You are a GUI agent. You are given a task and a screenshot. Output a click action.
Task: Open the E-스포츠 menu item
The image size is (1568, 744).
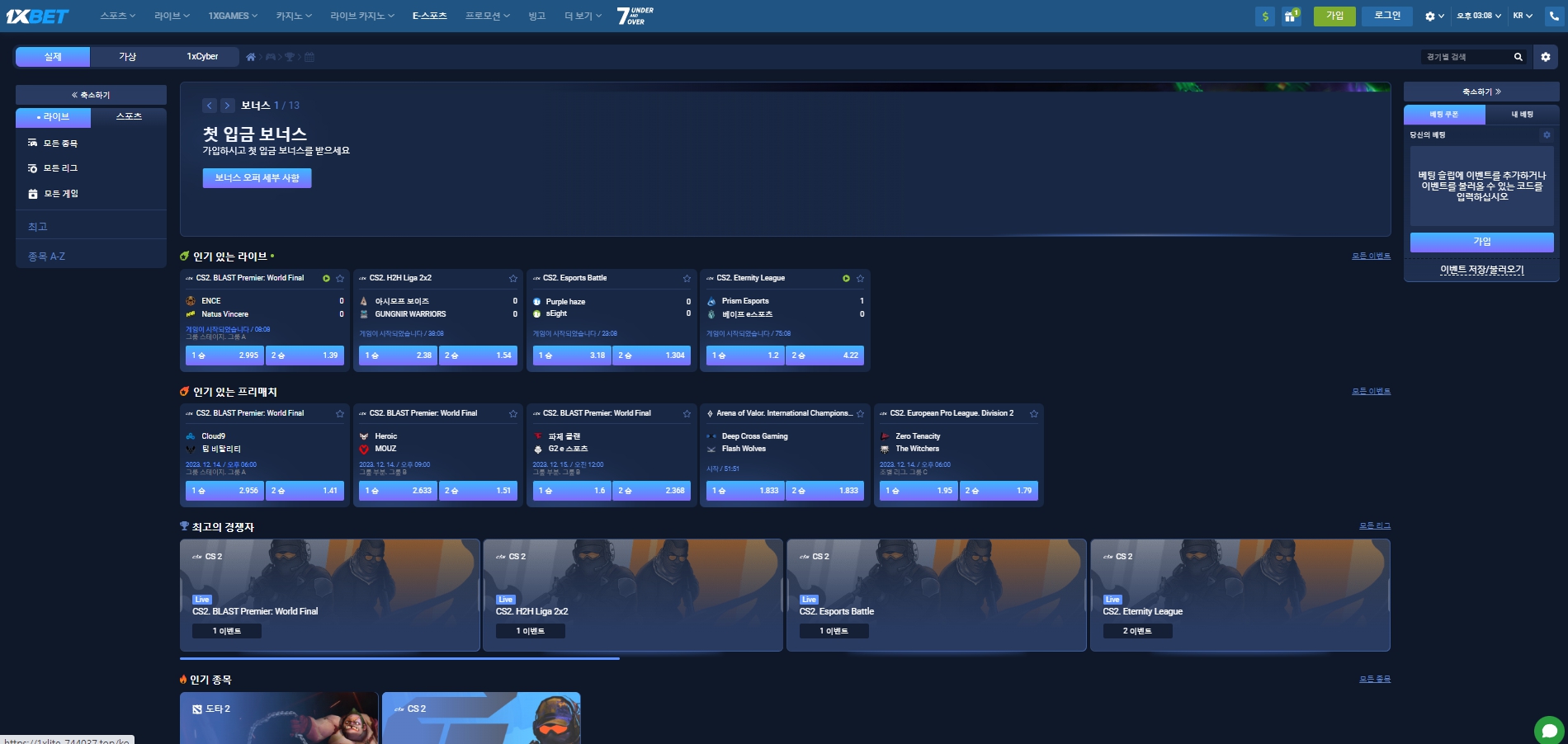click(x=429, y=16)
